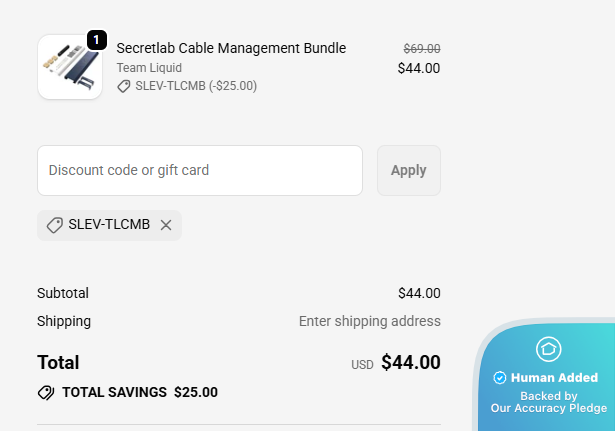Click the tag icon inside the SLEV-TLCMB chip
This screenshot has width=615, height=431.
(x=55, y=225)
